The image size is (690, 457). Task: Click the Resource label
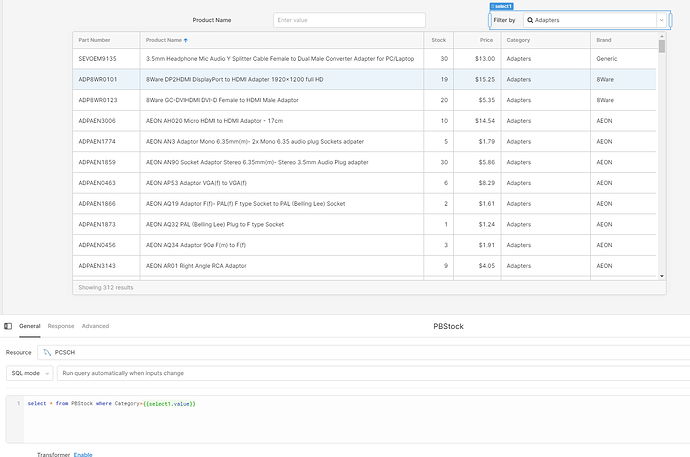click(18, 352)
